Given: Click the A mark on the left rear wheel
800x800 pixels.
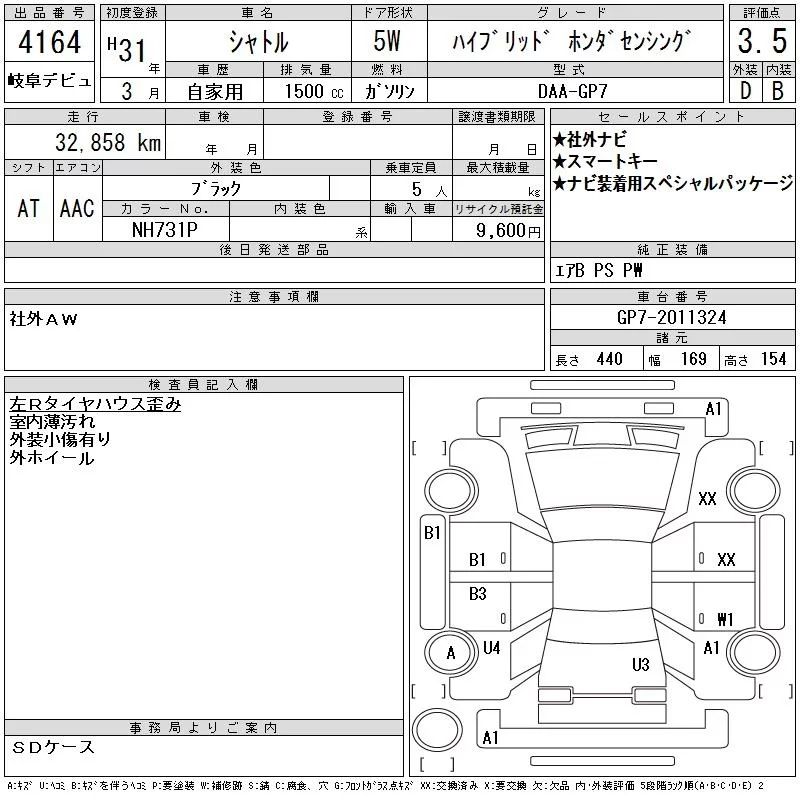Looking at the screenshot, I should tap(450, 653).
